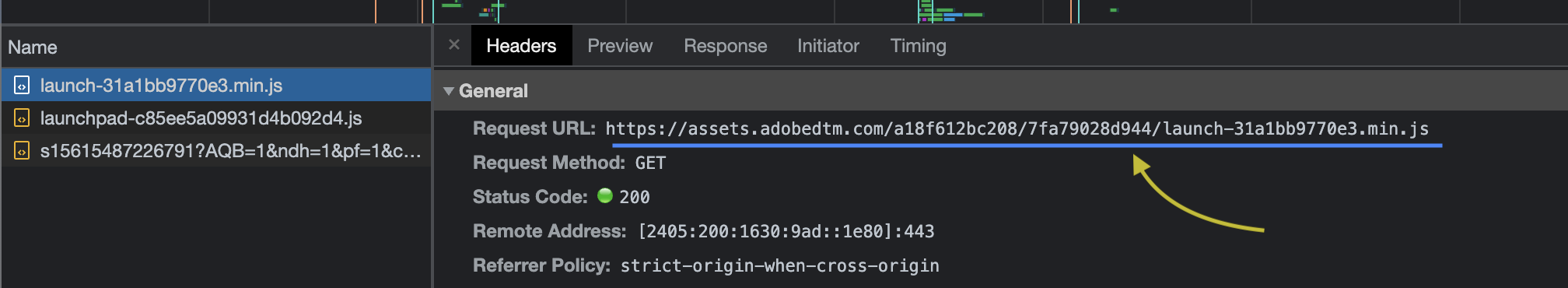1568x288 pixels.
Task: Switch to the Initiator tab
Action: 828,46
